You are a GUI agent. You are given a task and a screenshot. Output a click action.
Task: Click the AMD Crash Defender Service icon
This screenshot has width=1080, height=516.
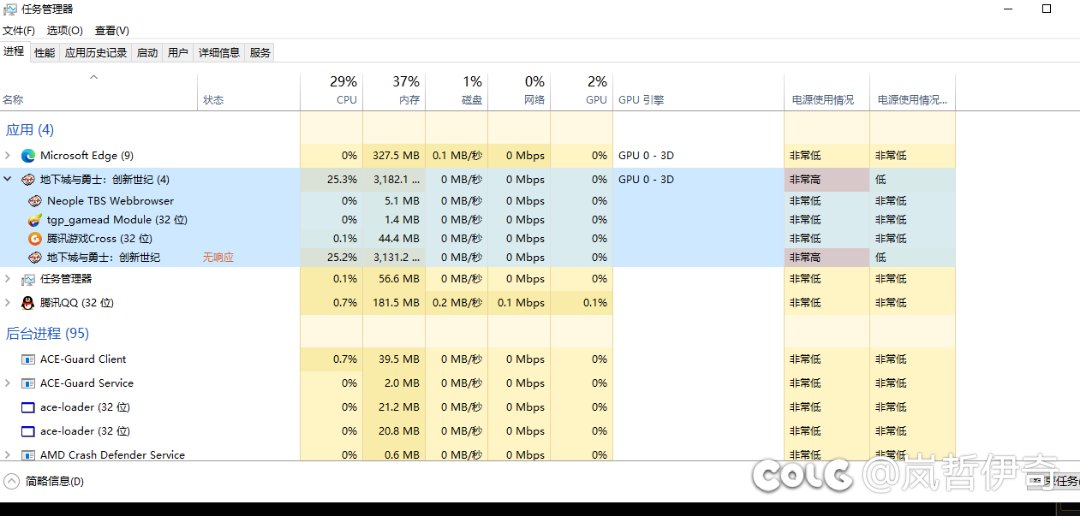click(x=28, y=455)
